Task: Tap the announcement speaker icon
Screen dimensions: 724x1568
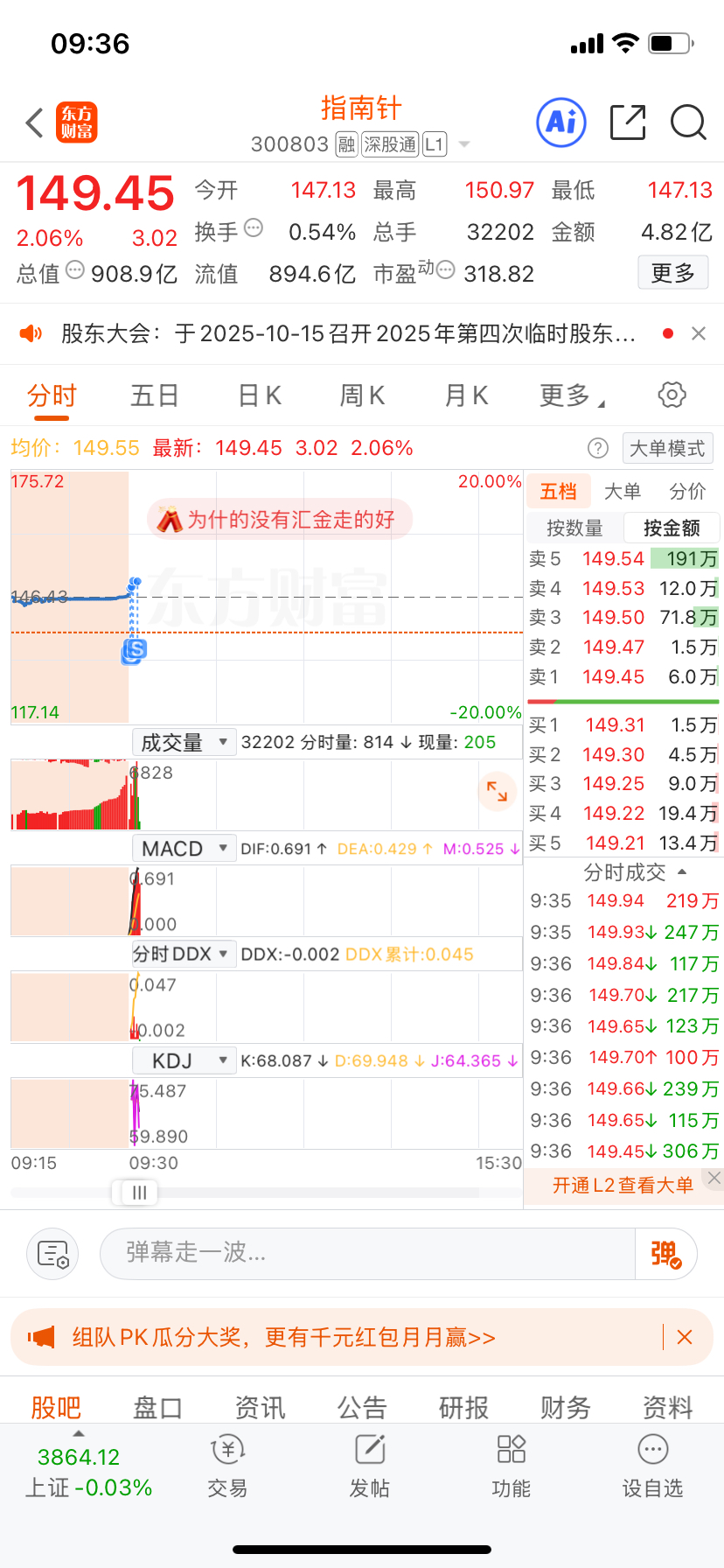Action: tap(31, 333)
